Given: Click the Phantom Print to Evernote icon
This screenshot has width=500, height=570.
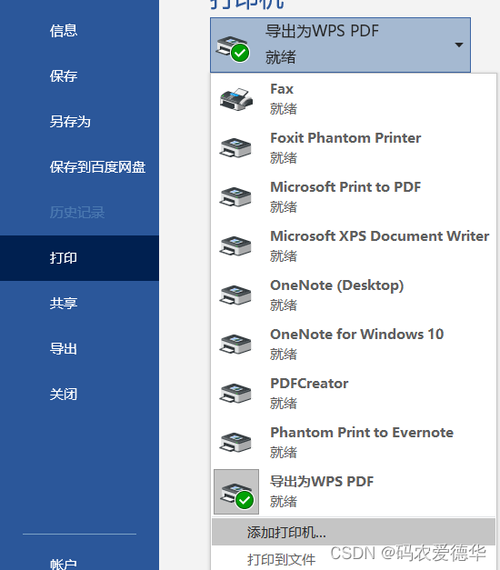Looking at the screenshot, I should pyautogui.click(x=236, y=442).
